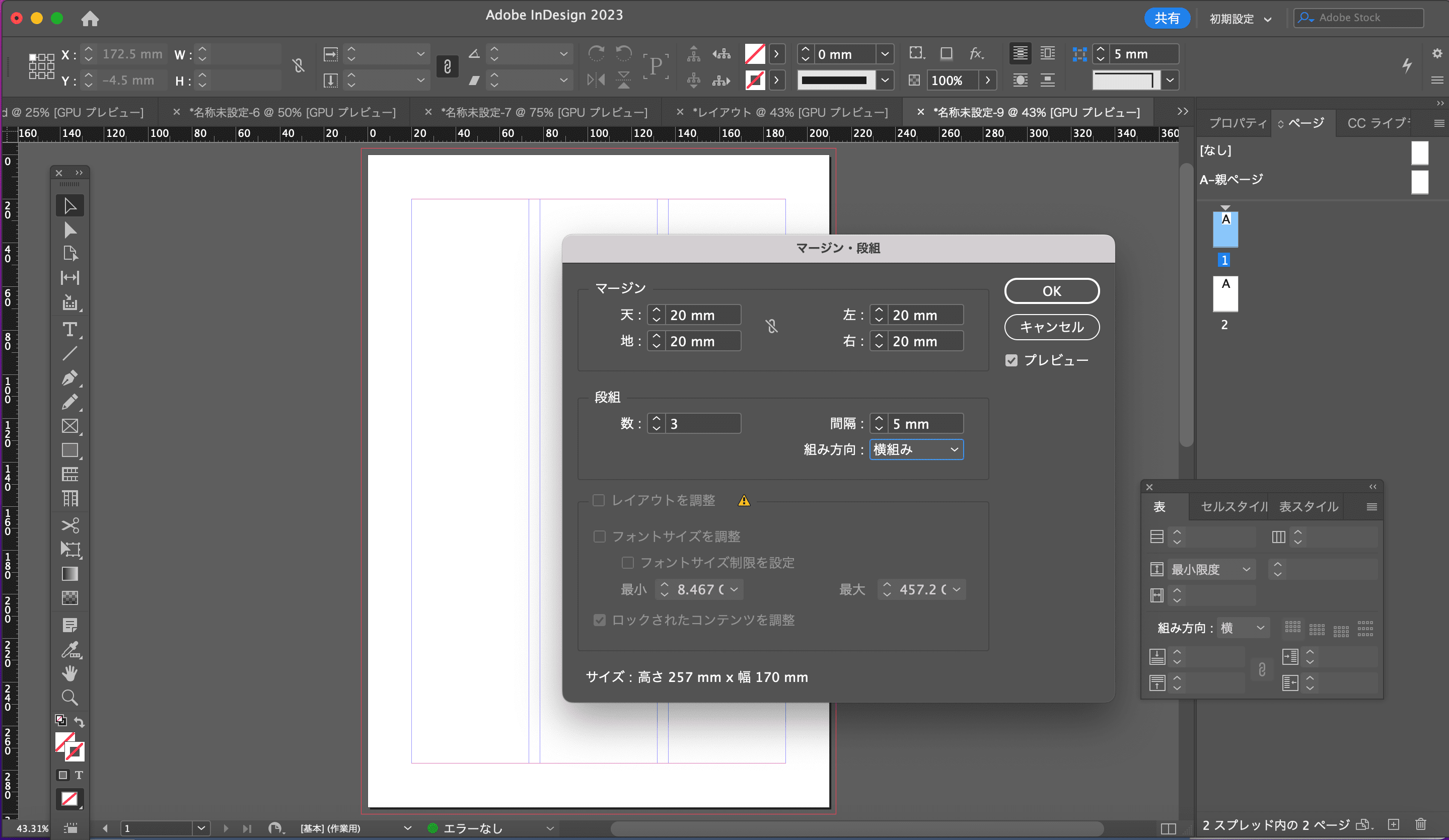Switch to 名称未設定-7 document tab
This screenshot has height=840, width=1449.
tap(544, 112)
